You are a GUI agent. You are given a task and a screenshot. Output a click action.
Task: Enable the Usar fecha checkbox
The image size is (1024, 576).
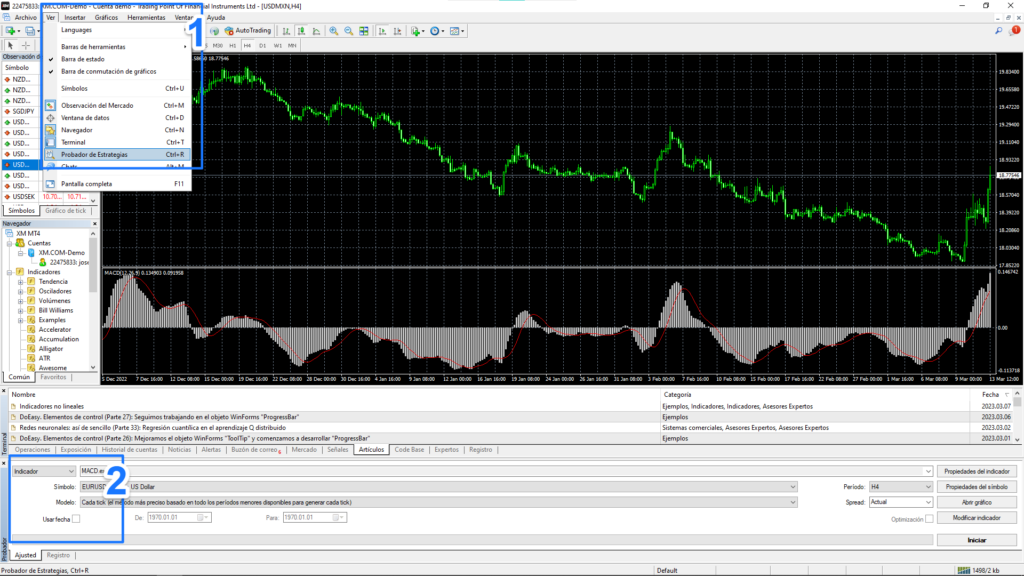click(76, 519)
